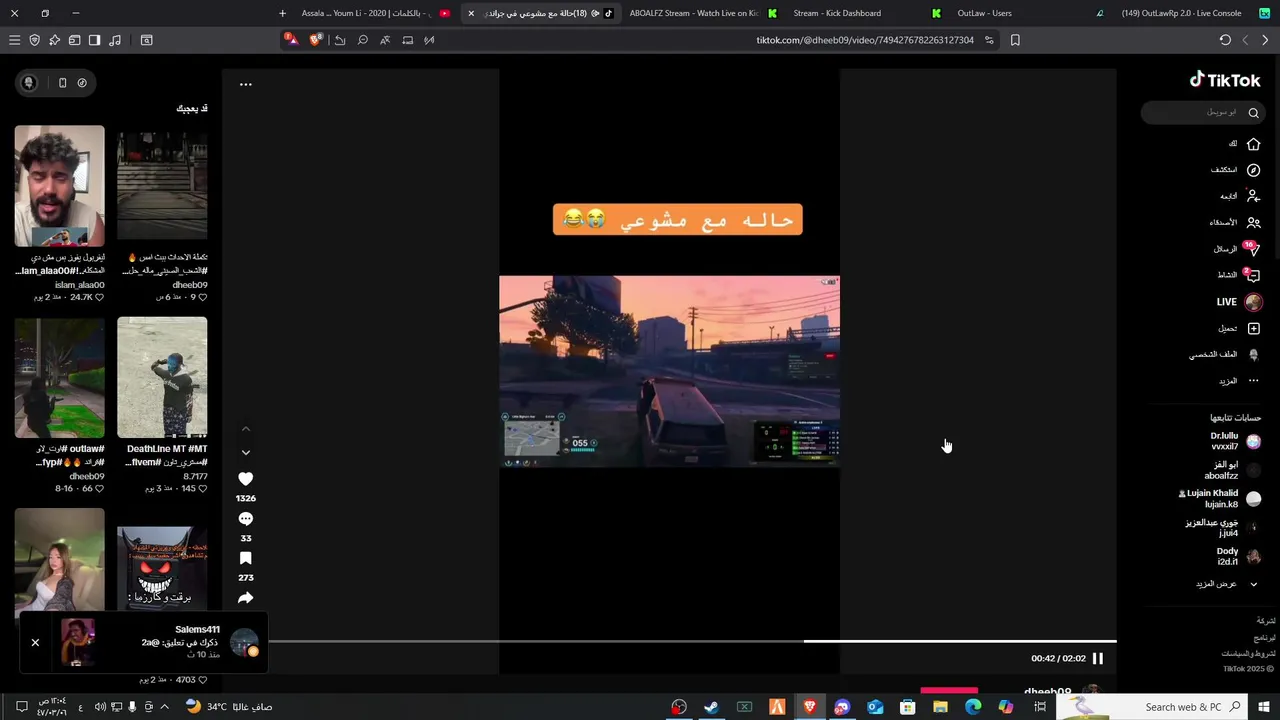Close the current TikTok tab

[471, 13]
